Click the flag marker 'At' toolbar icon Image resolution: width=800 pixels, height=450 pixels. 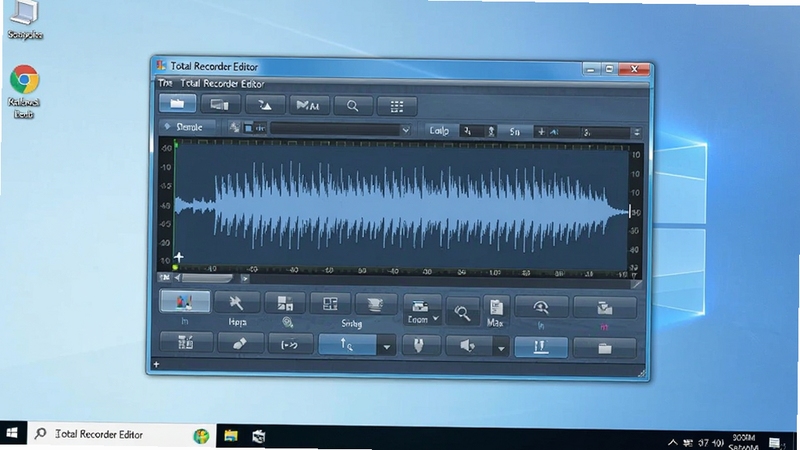tap(309, 106)
